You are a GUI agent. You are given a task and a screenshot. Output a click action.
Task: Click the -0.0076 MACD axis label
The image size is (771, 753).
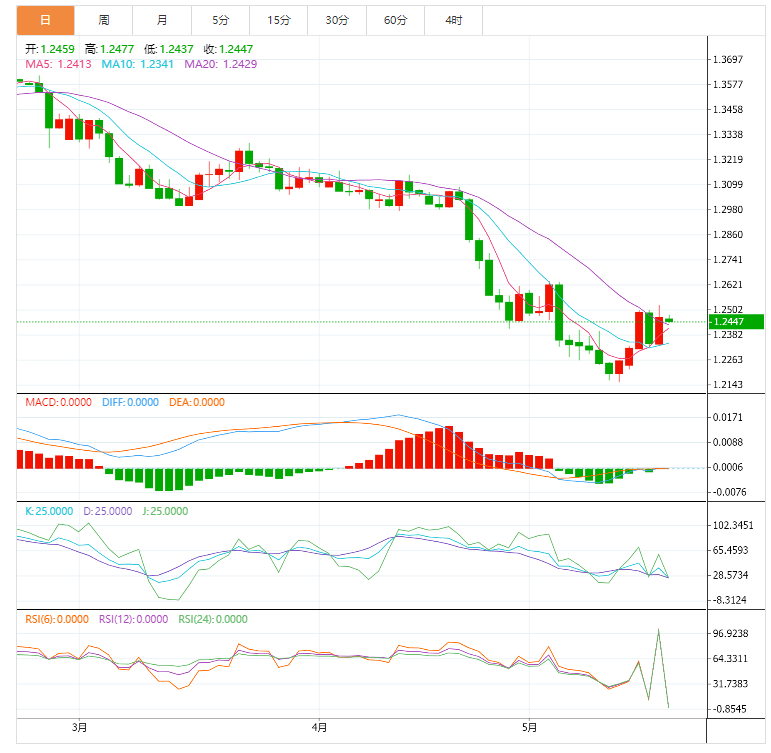[x=729, y=492]
